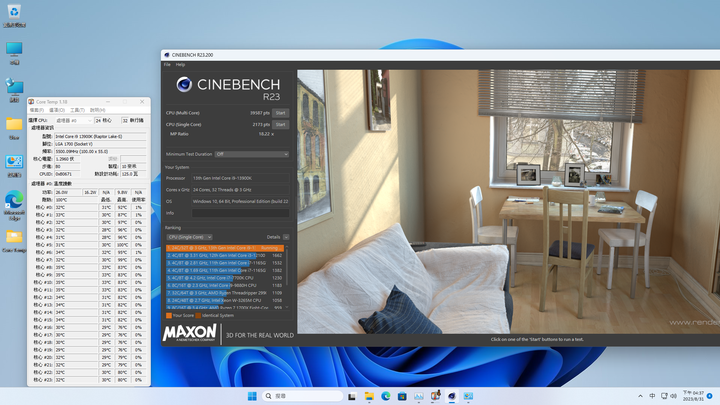Select the Core Temp folder desktop icon

pos(14,241)
